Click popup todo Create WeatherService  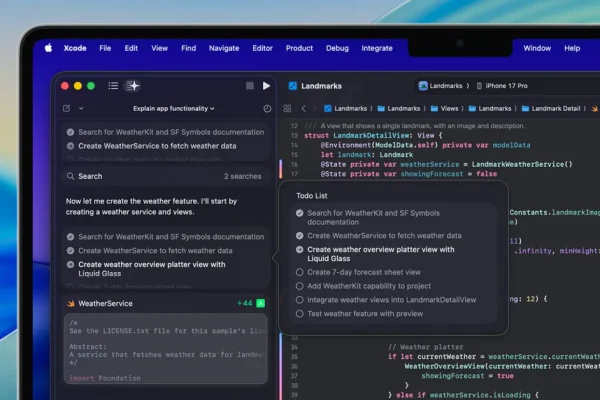(385, 236)
